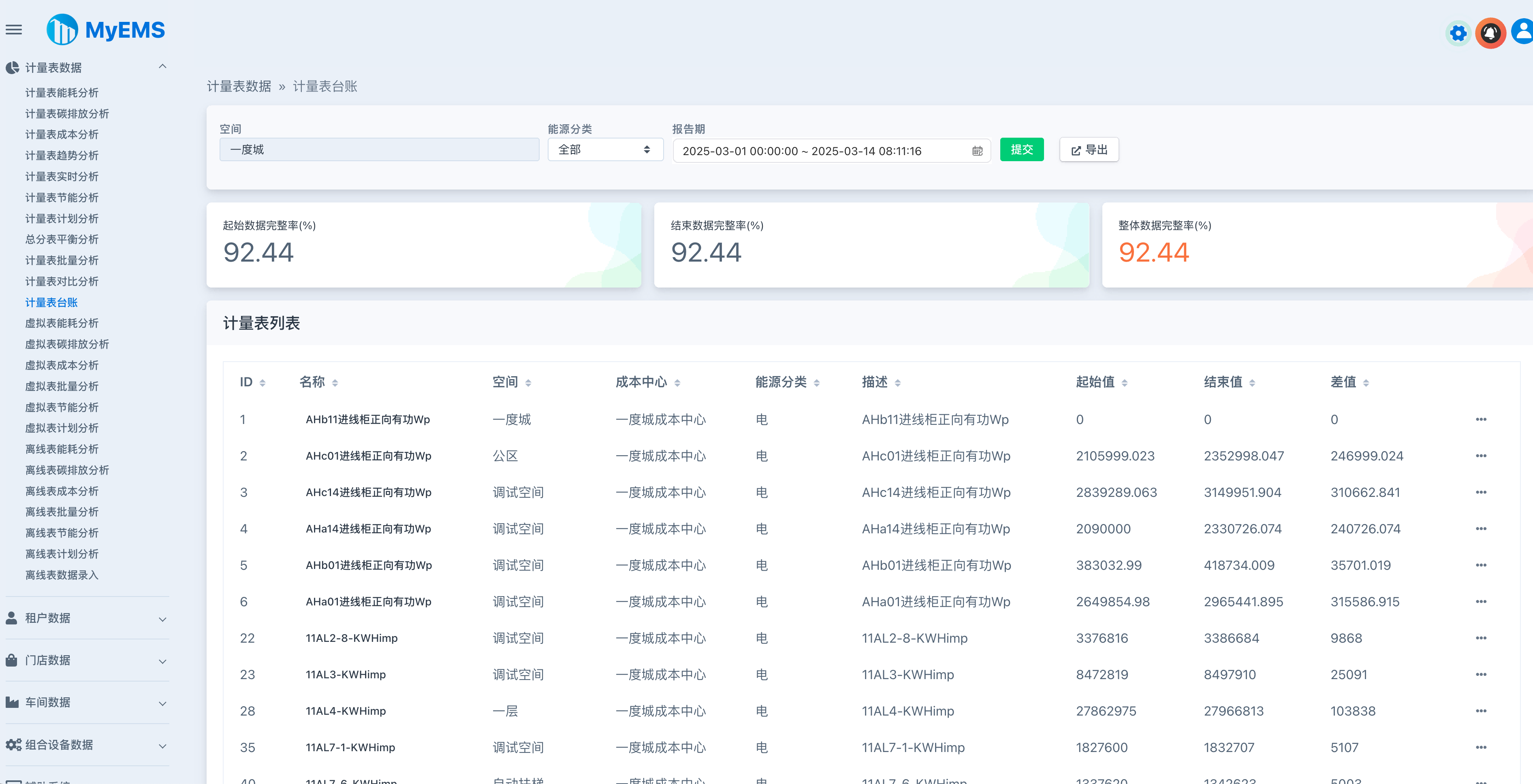Collapse the 计量表数据 sidebar section
This screenshot has width=1533, height=784.
[x=162, y=66]
